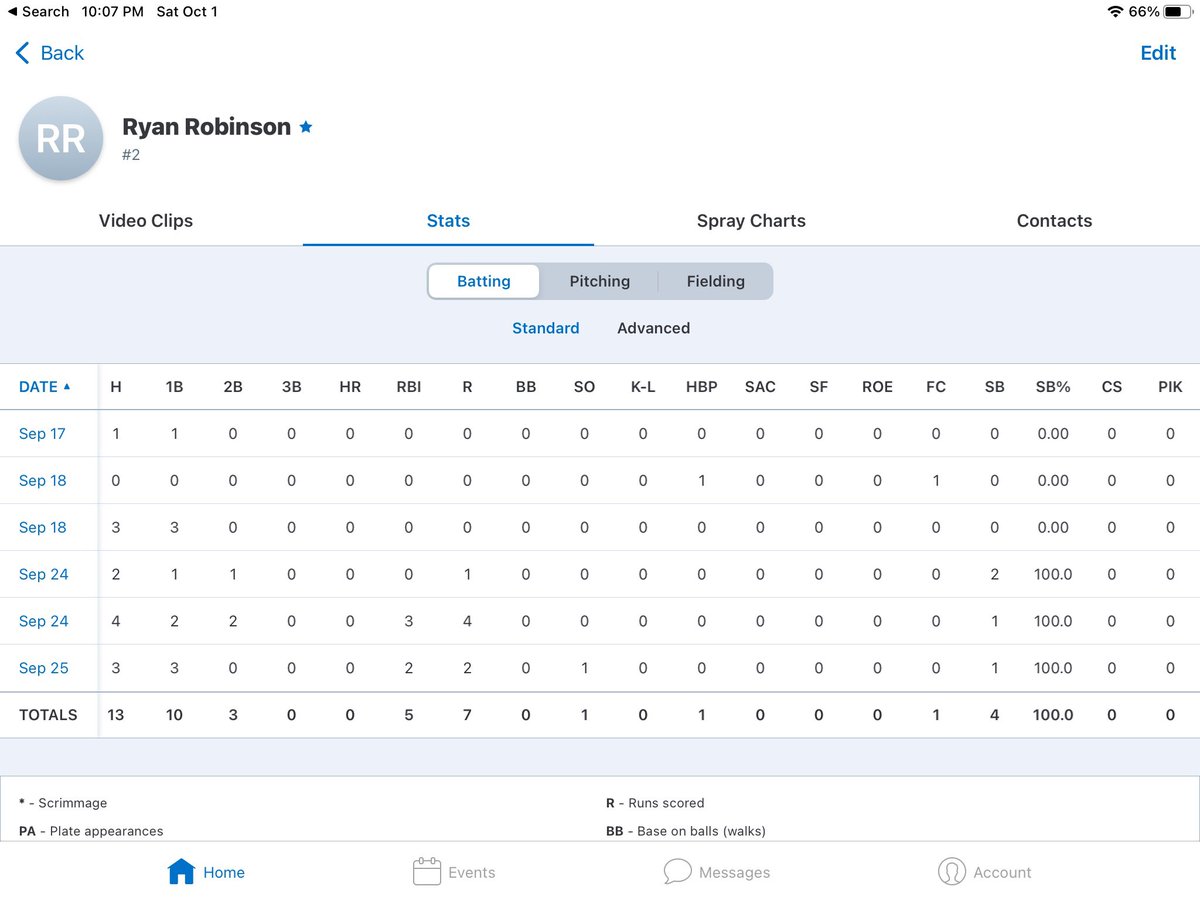This screenshot has width=1200, height=900.
Task: Open the Sep 24 game with two hits
Action: [44, 575]
